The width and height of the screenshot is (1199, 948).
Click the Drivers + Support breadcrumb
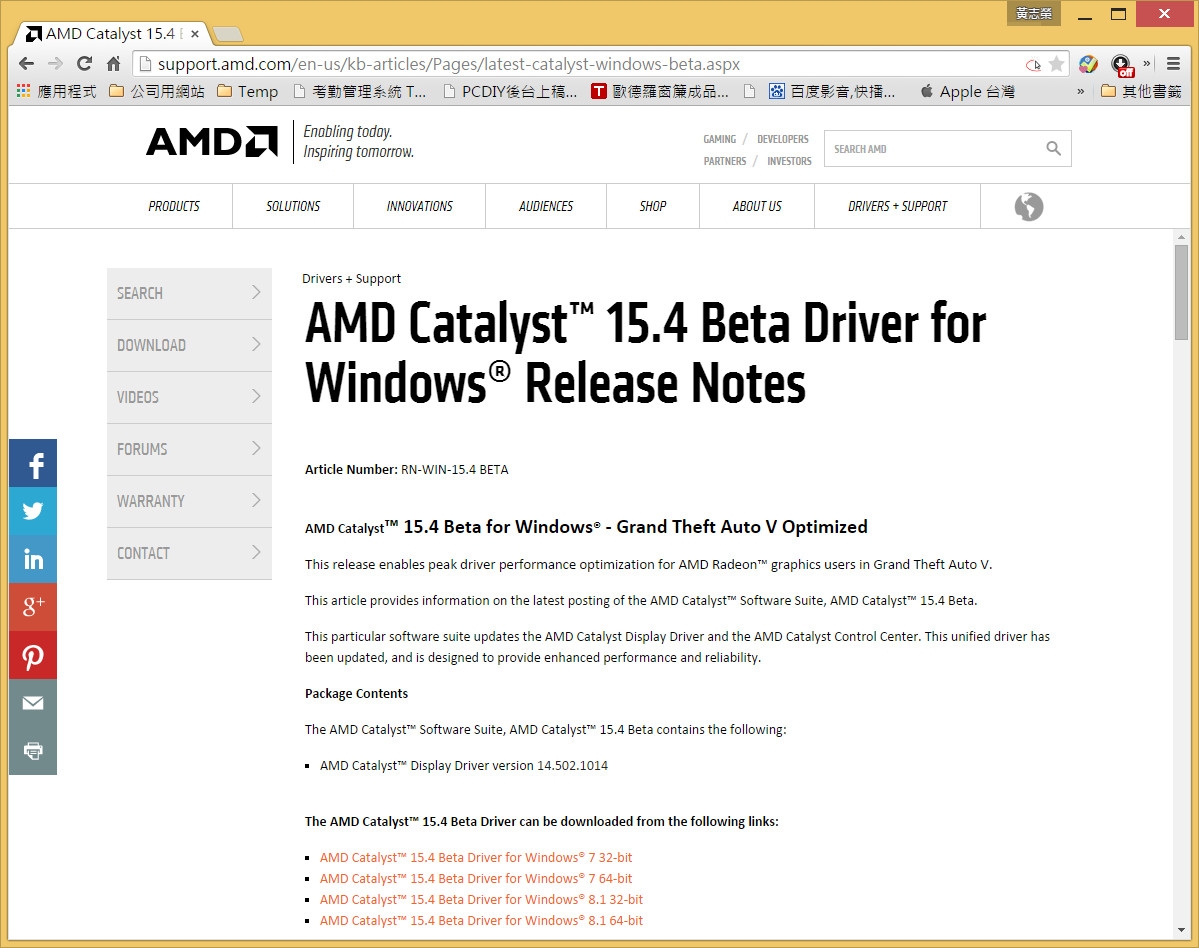[x=351, y=278]
